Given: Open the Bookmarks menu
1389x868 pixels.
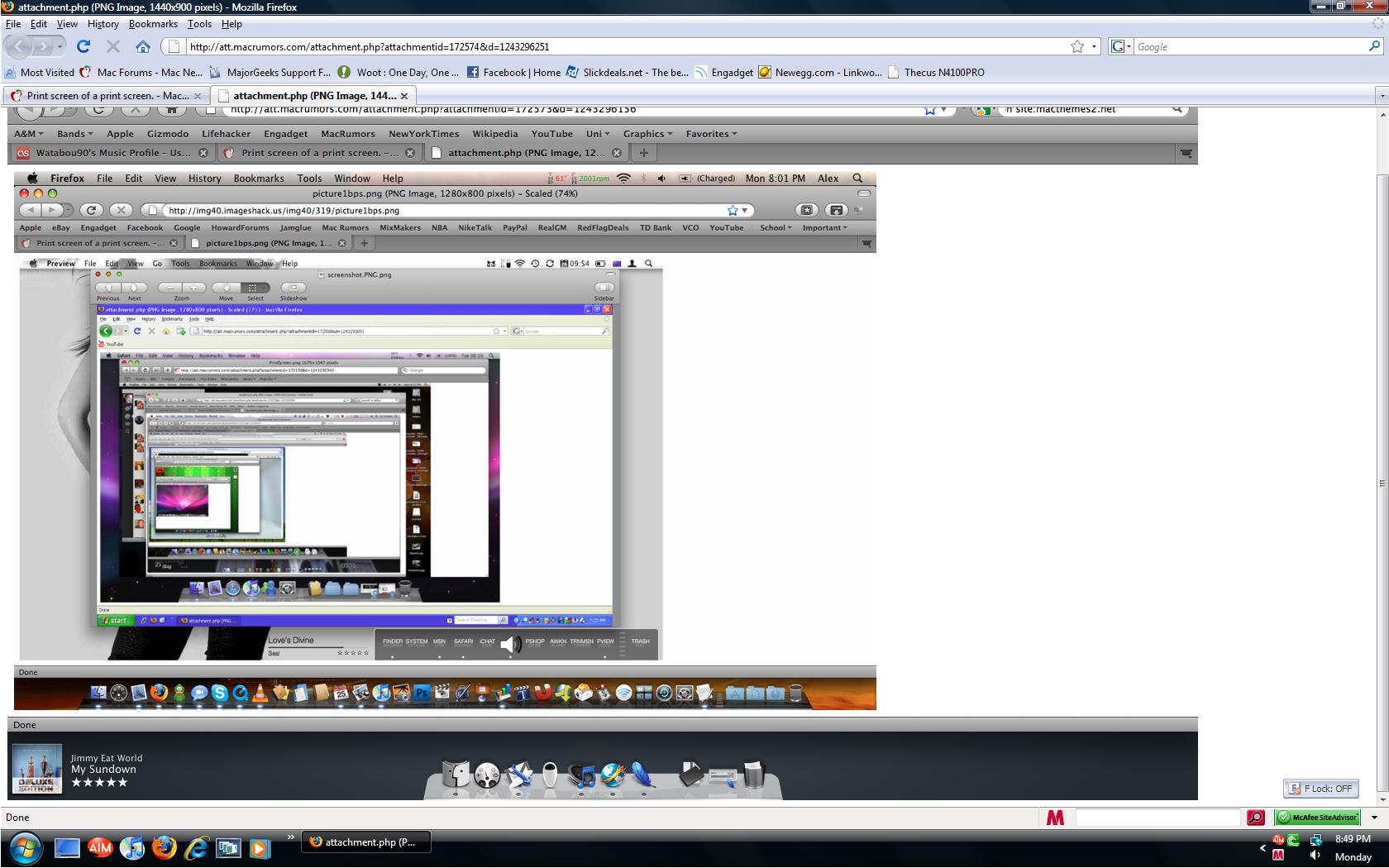Looking at the screenshot, I should [153, 24].
